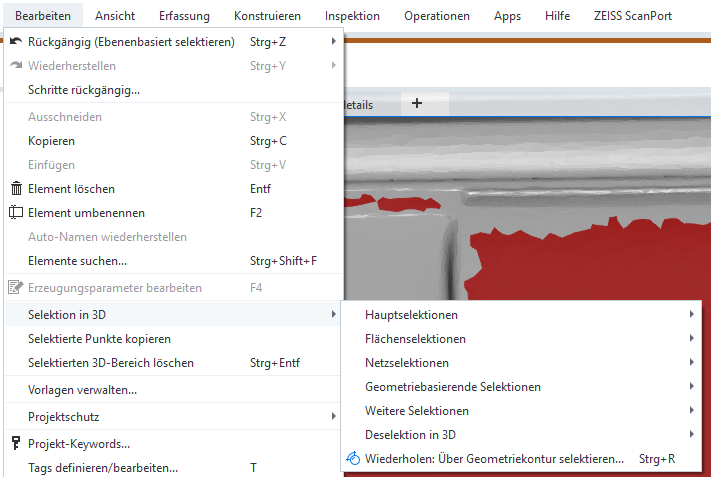
Task: Open the Flächenselektionen submenu
Action: (521, 339)
